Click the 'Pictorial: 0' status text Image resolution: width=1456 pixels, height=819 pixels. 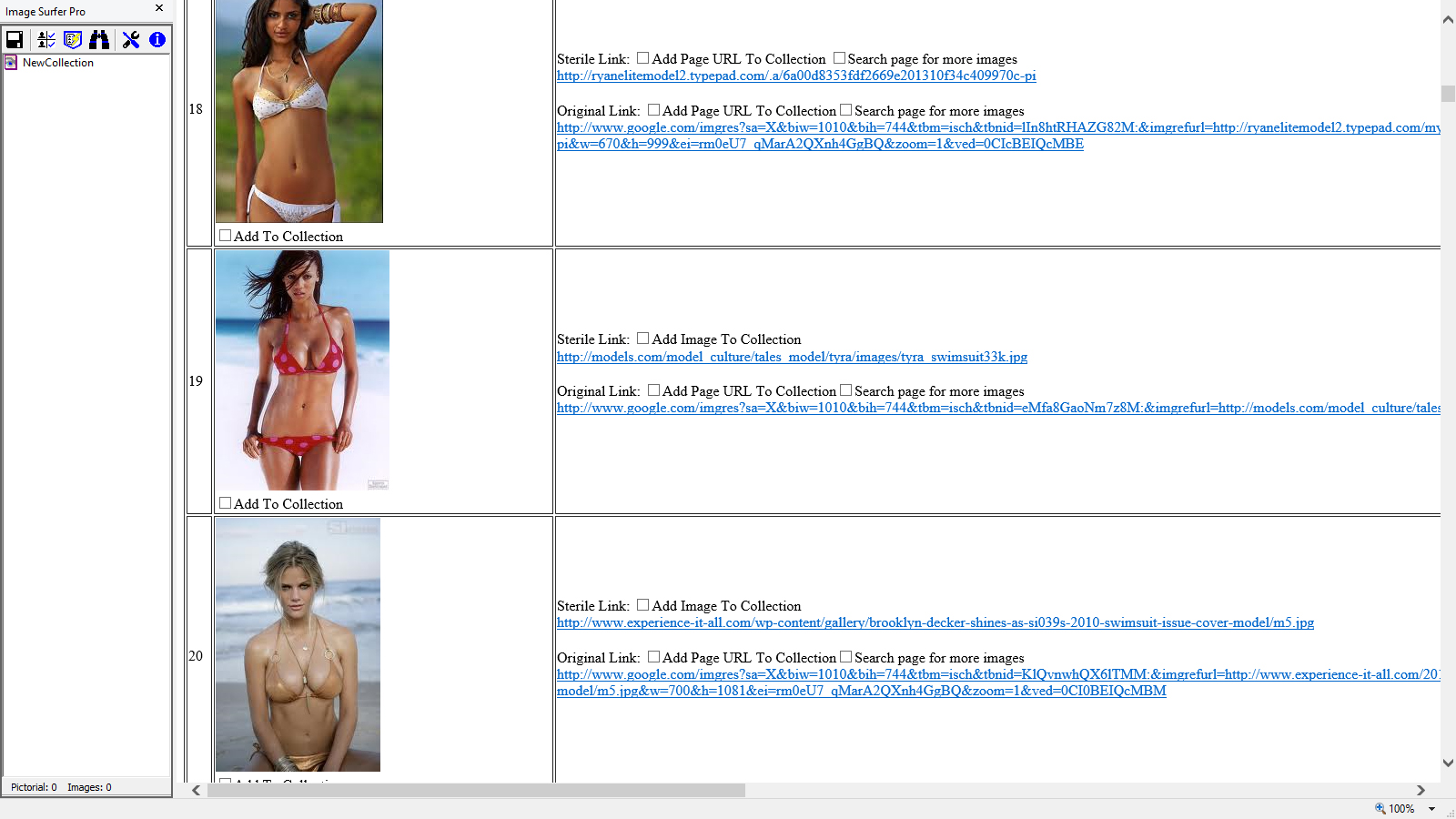coord(34,787)
